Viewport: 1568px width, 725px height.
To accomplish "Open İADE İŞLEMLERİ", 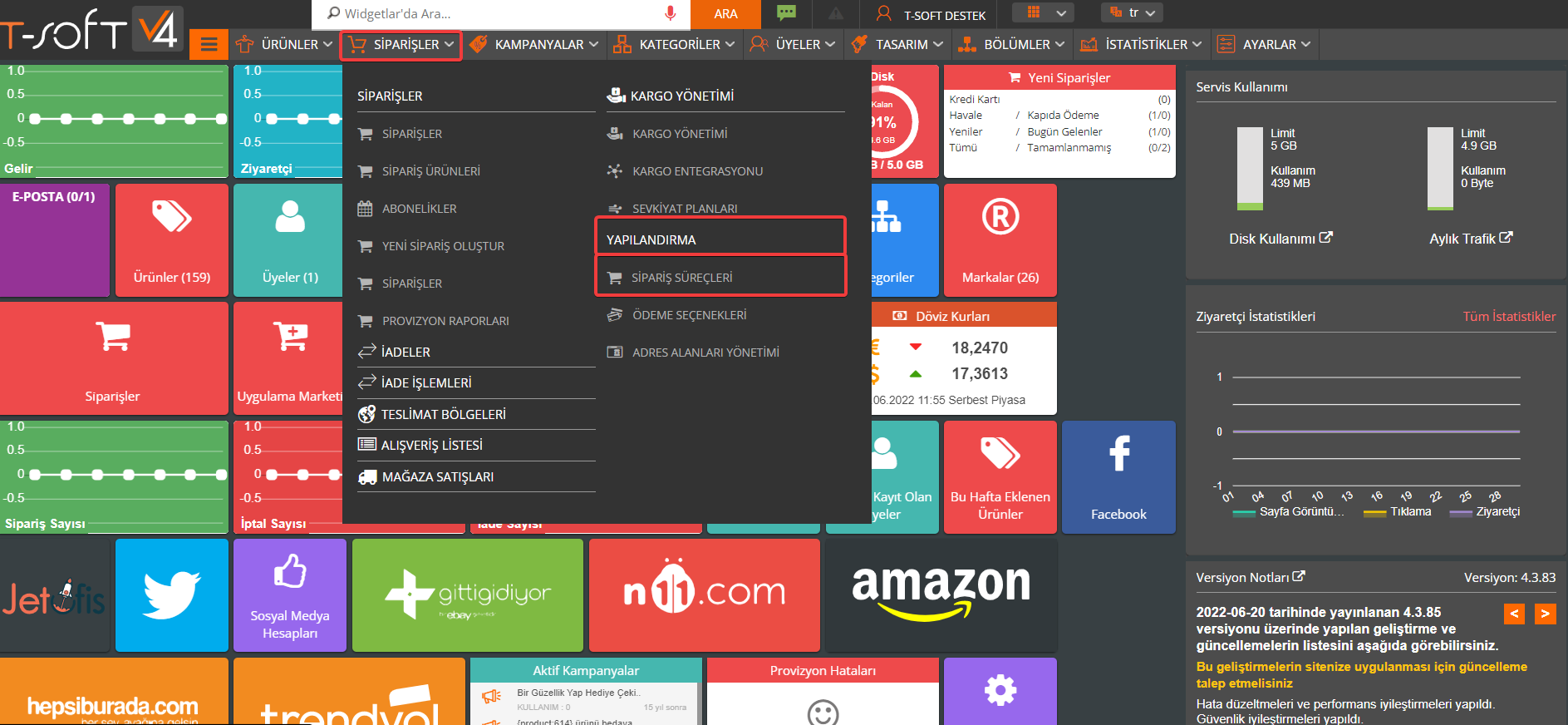I will point(415,382).
